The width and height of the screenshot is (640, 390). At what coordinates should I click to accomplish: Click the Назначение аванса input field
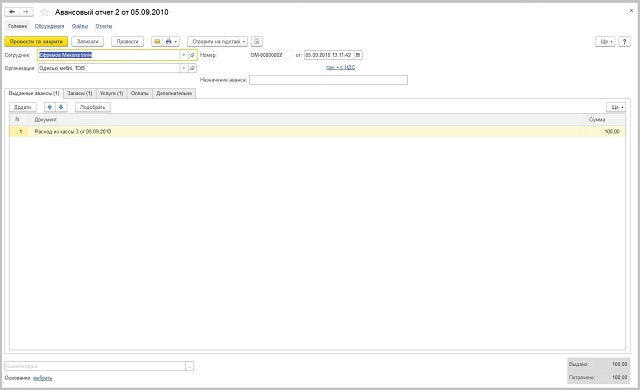(328, 80)
